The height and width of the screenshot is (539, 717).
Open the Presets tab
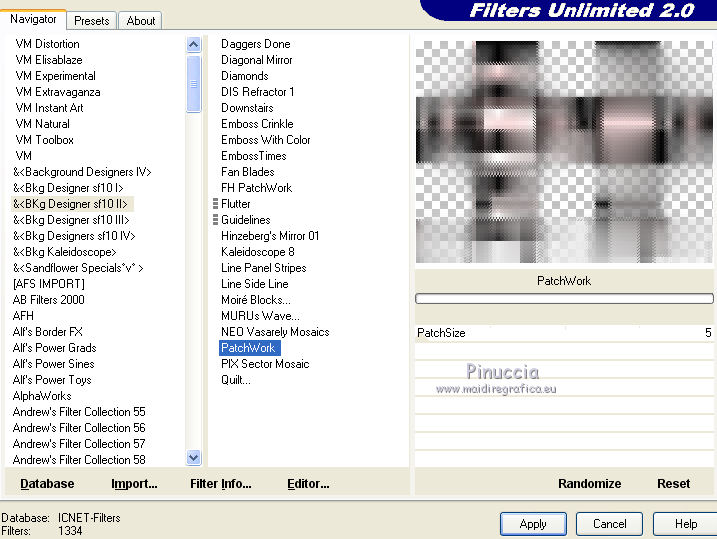click(91, 21)
